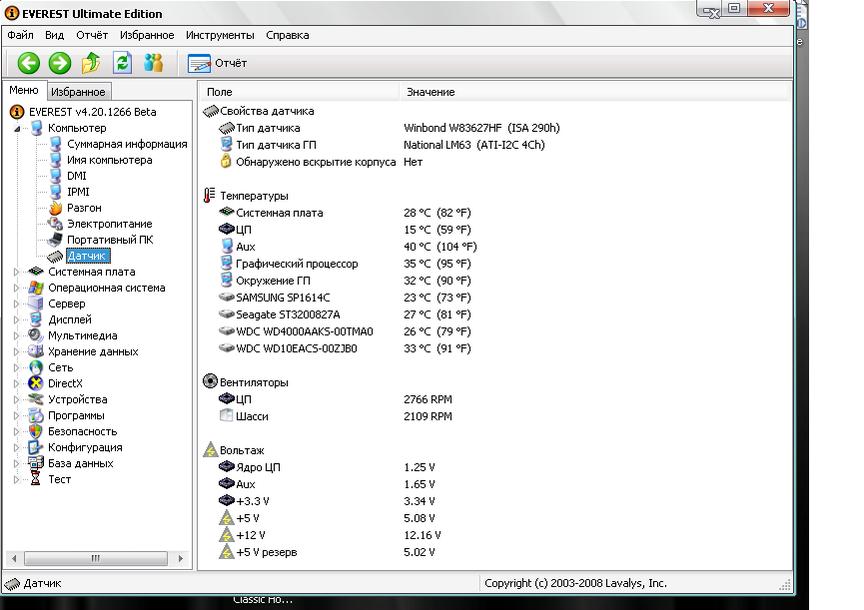Click the left panel horizontal scrollbar thumb
The height and width of the screenshot is (610, 864).
(96, 558)
